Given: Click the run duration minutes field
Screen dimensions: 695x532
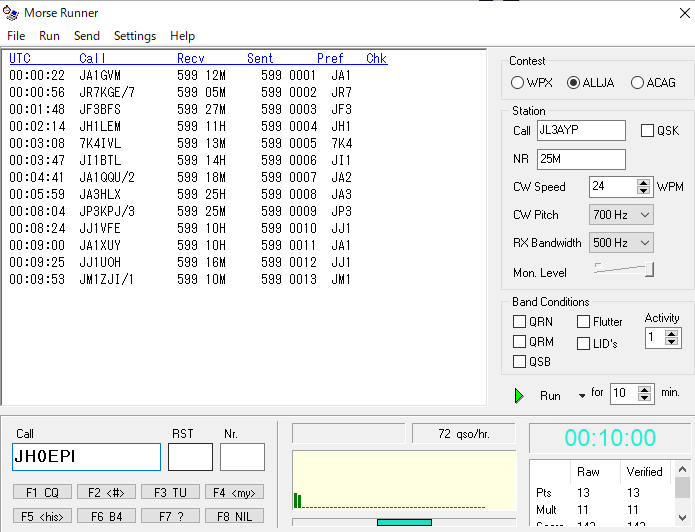Looking at the screenshot, I should point(624,393).
